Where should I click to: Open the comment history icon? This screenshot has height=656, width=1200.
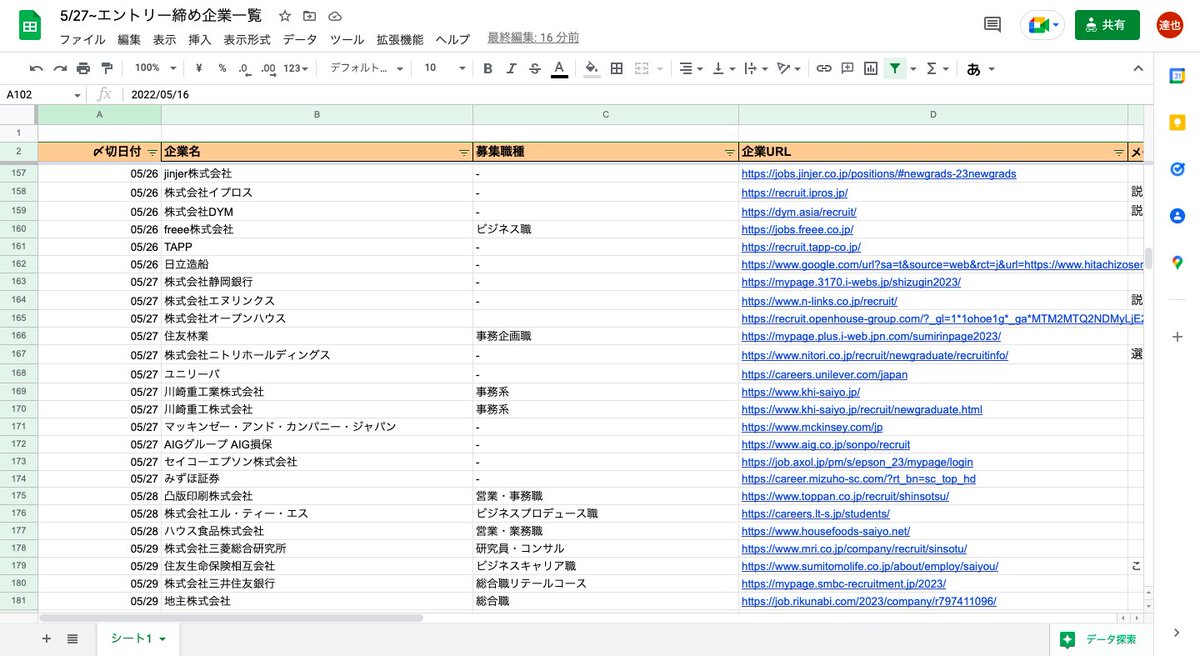[x=993, y=25]
